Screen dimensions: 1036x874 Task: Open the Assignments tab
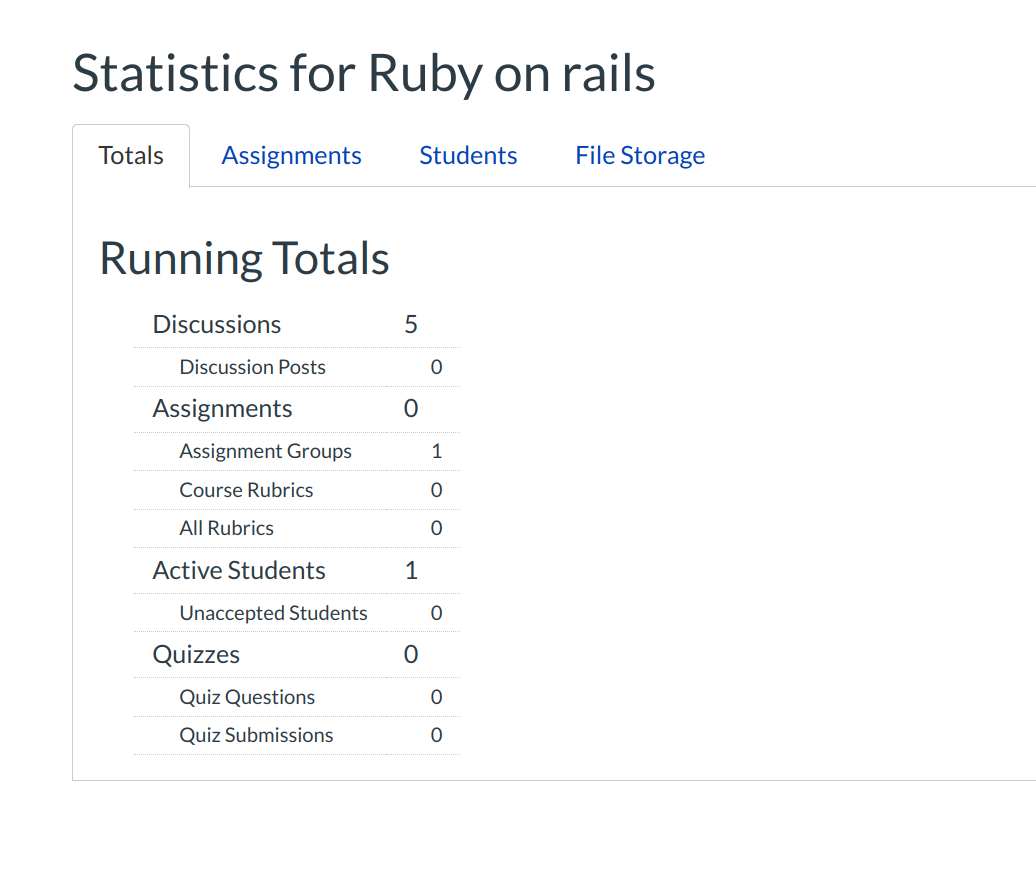tap(291, 156)
